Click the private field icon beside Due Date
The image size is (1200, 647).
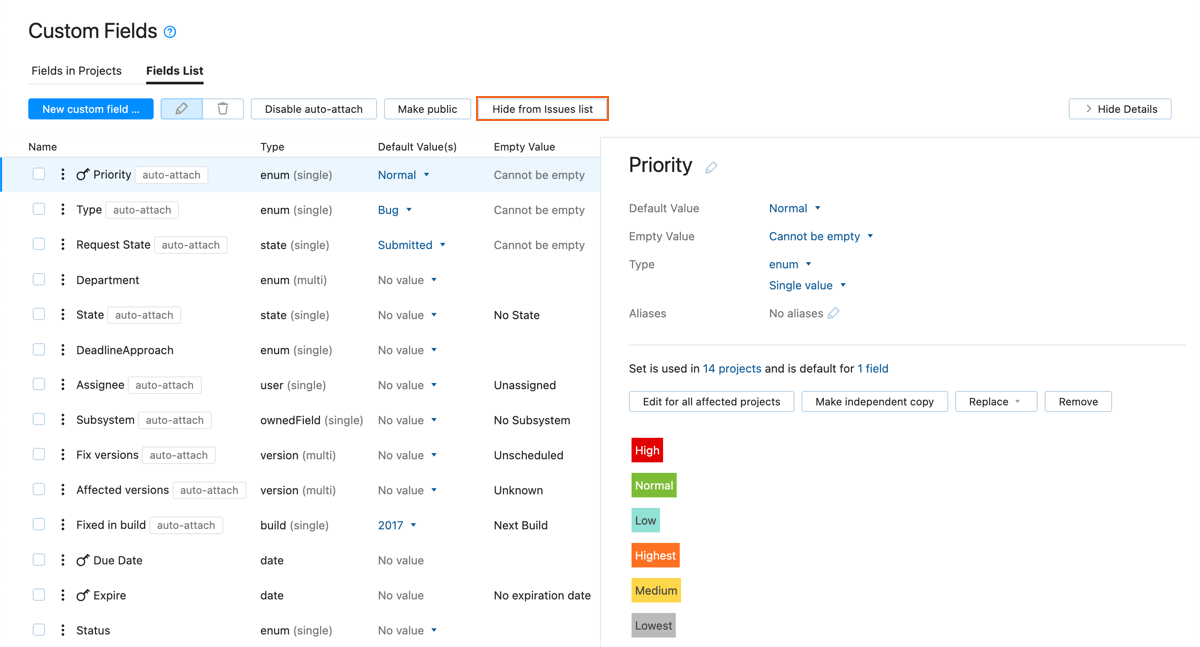coord(82,560)
